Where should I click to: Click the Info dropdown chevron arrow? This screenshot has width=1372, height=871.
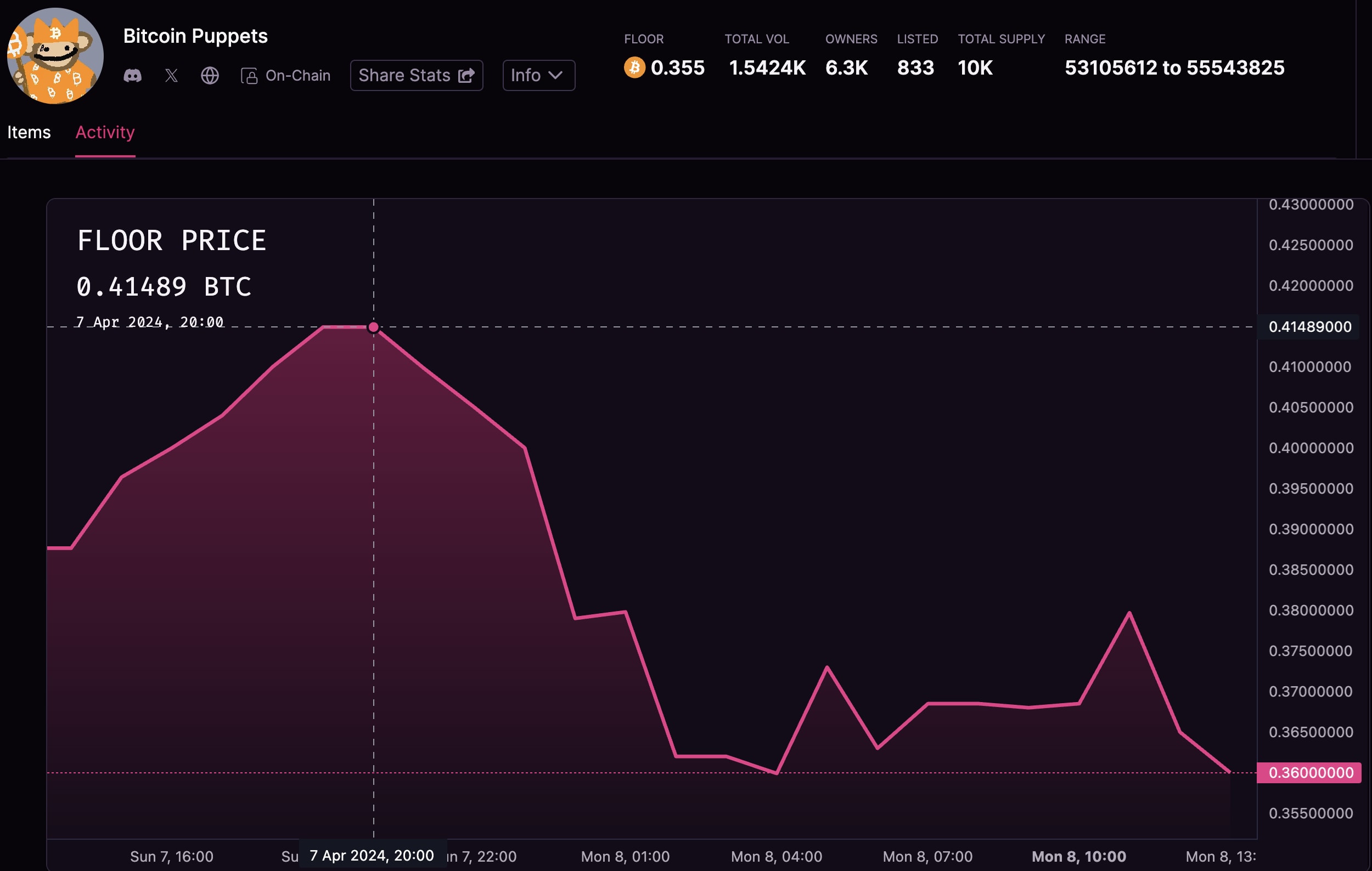point(555,75)
